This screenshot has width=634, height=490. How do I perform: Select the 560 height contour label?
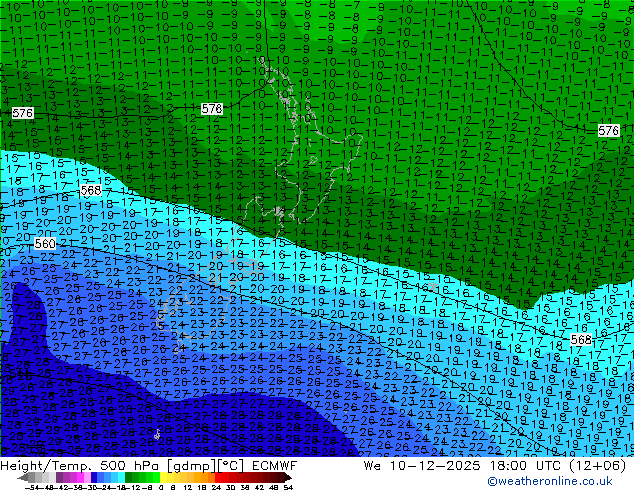coord(45,244)
